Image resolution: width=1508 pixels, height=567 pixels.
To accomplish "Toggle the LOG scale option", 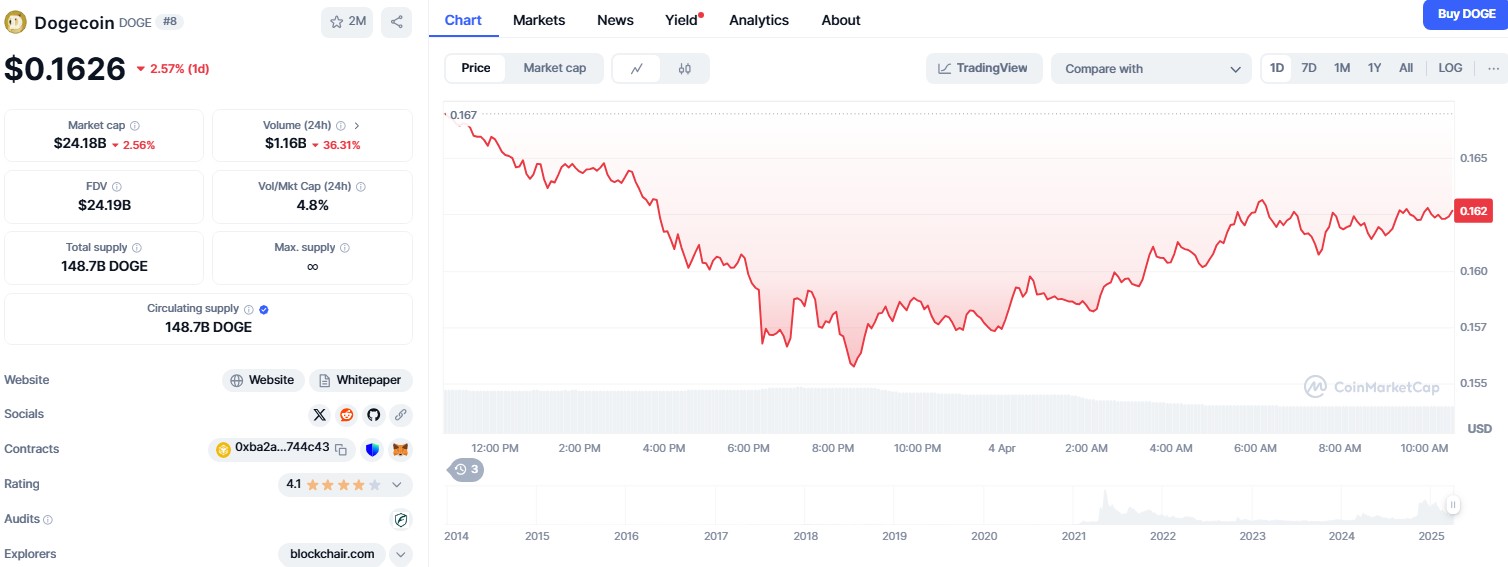I will coord(1450,68).
